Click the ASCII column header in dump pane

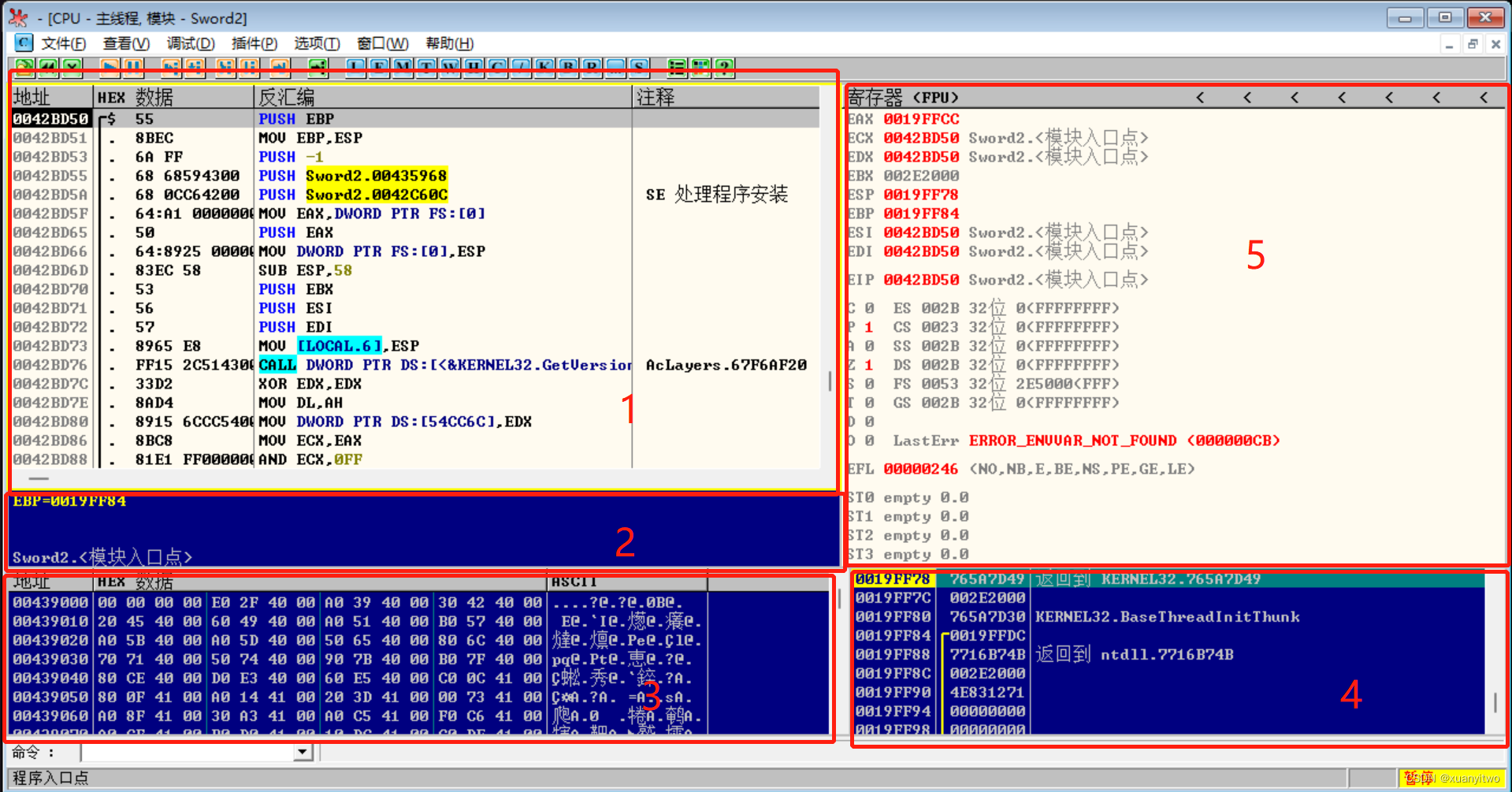(627, 582)
